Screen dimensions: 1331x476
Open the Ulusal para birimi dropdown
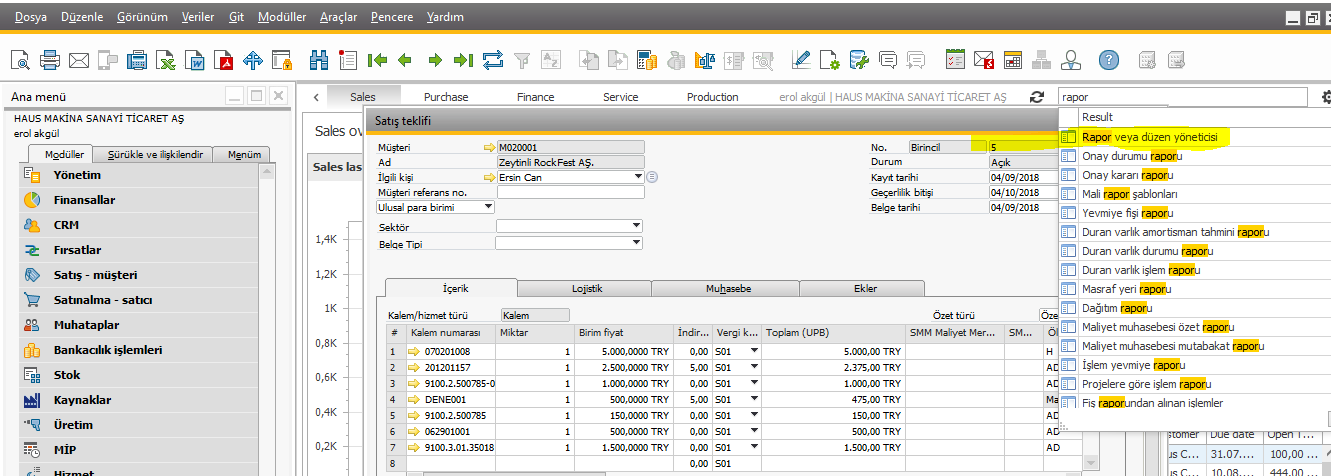tap(488, 207)
